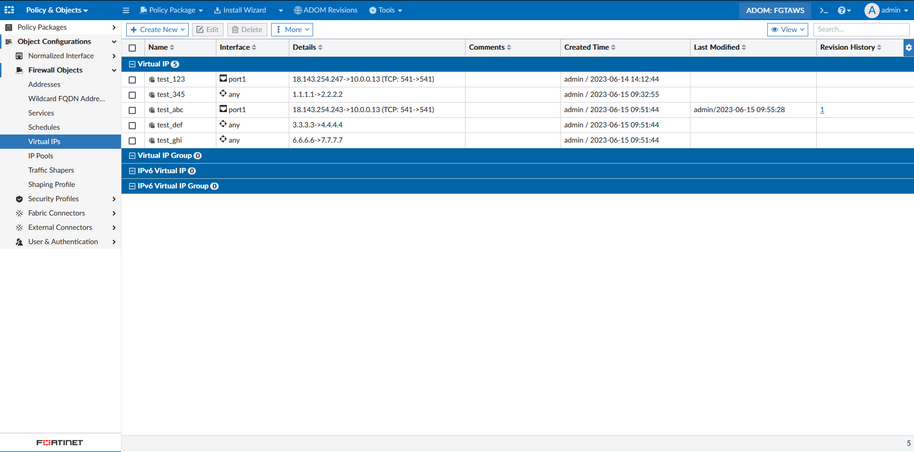The image size is (914, 452).
Task: Click the Delete button
Action: [247, 30]
